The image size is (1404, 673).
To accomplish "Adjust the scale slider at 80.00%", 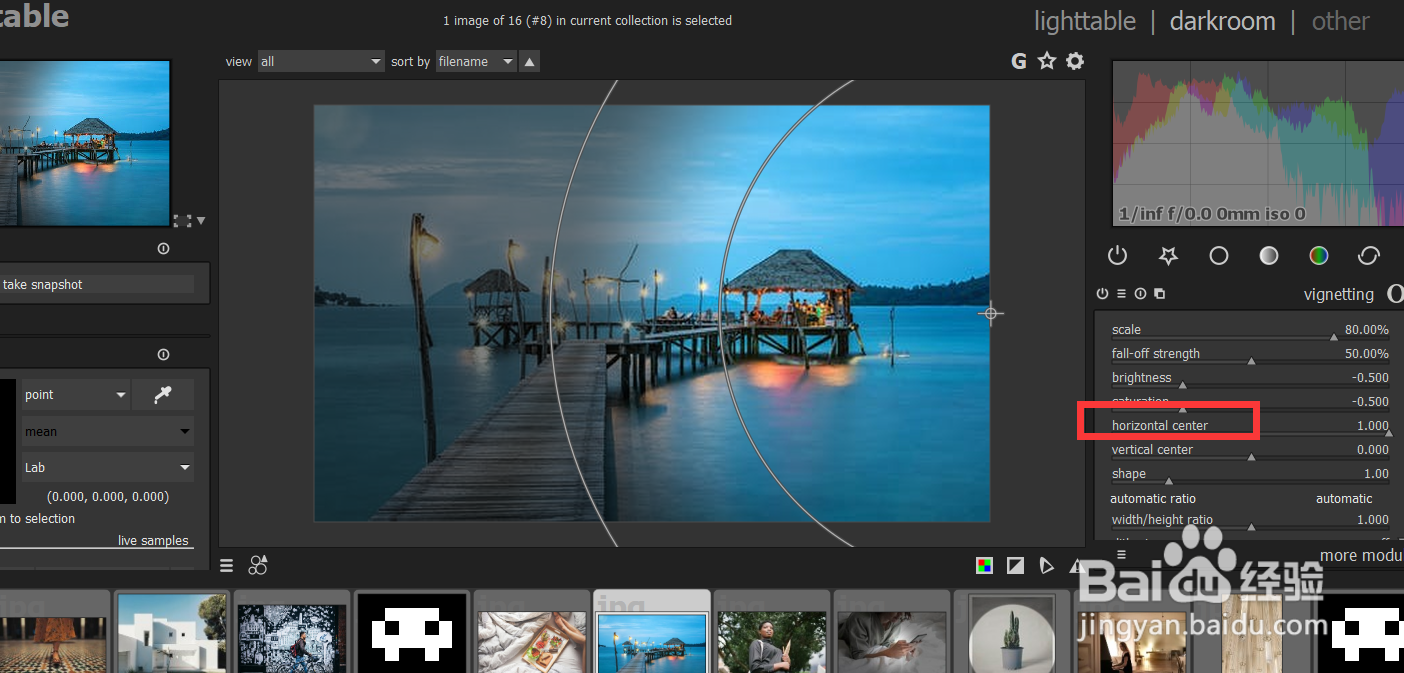I will (1250, 331).
